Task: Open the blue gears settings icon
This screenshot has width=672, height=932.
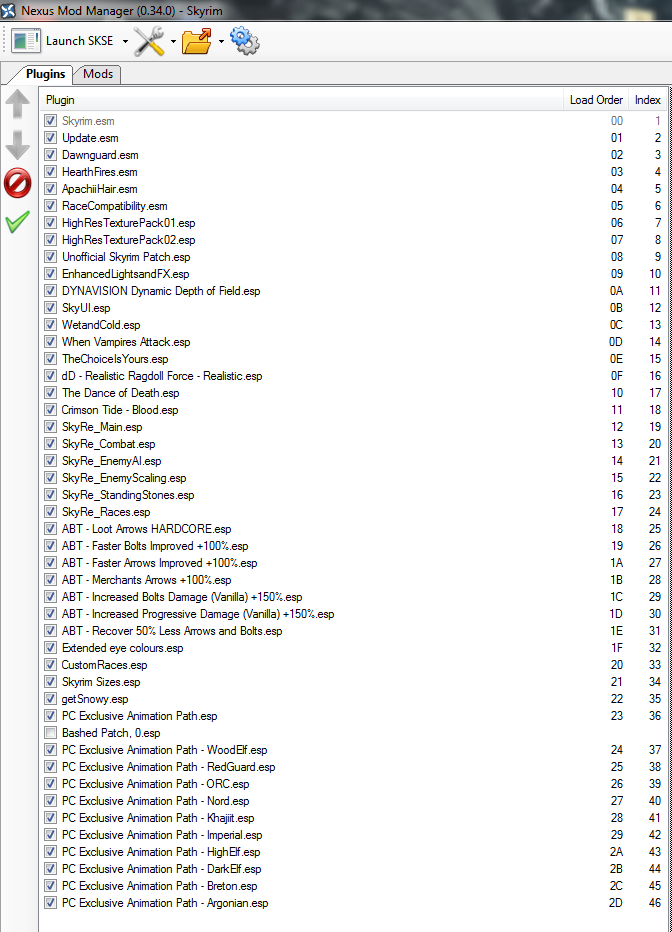Action: [x=244, y=41]
